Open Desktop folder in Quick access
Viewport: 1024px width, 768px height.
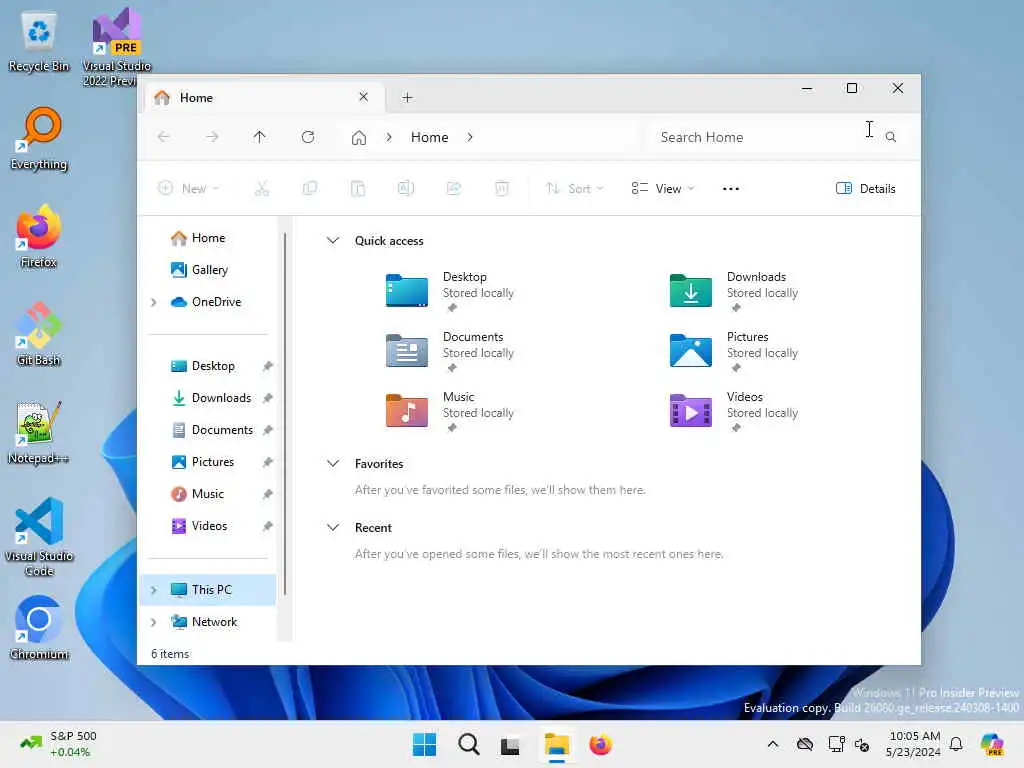pos(451,291)
